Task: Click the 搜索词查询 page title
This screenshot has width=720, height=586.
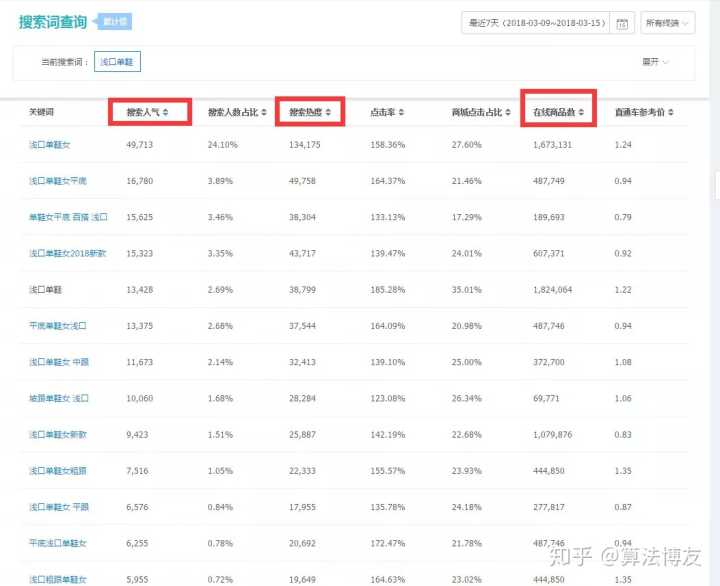Action: 53,22
